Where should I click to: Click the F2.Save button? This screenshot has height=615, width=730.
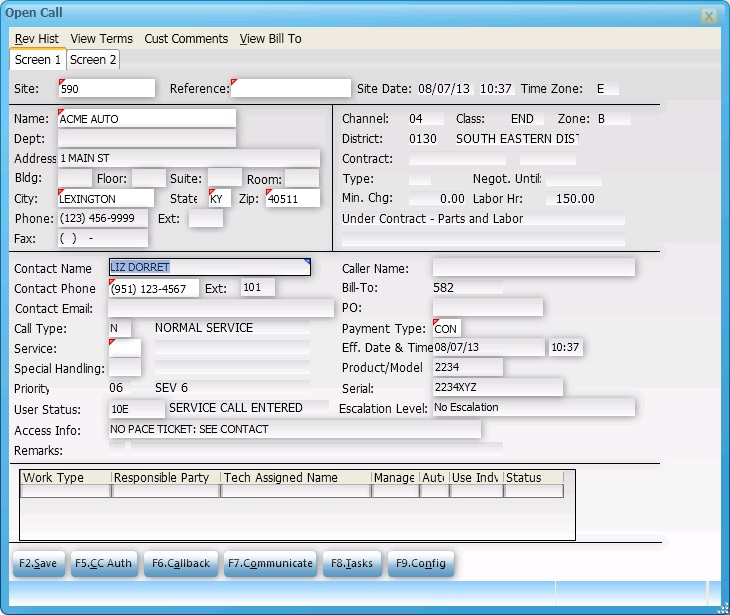click(38, 563)
